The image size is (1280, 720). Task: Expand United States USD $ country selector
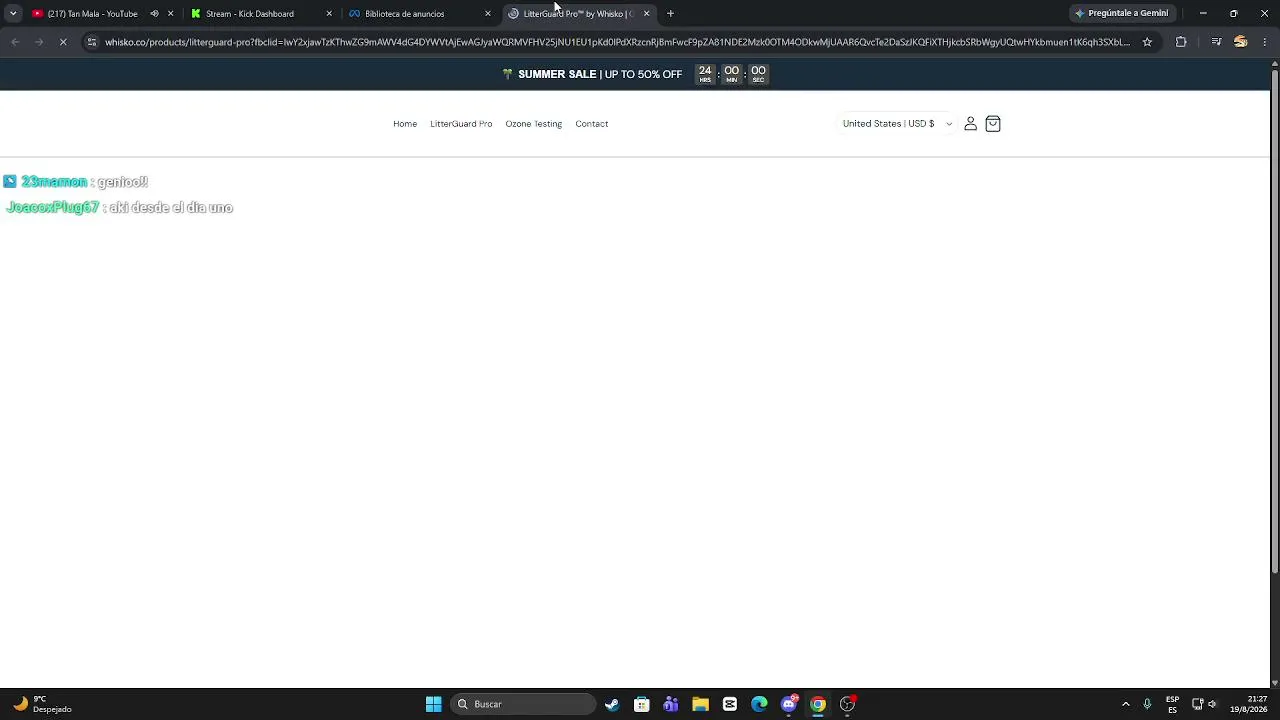pos(896,124)
